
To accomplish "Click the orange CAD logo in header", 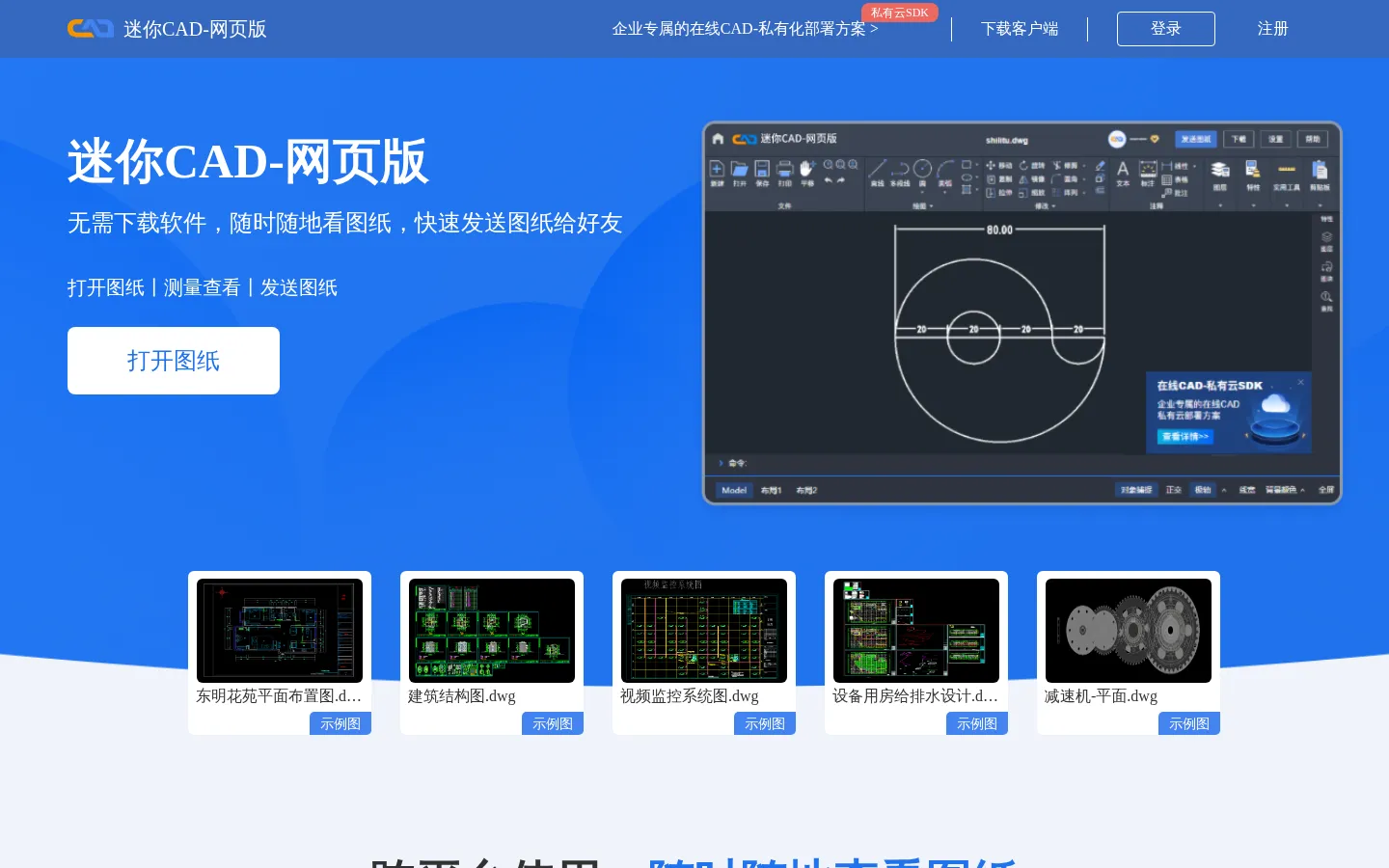I will (91, 29).
